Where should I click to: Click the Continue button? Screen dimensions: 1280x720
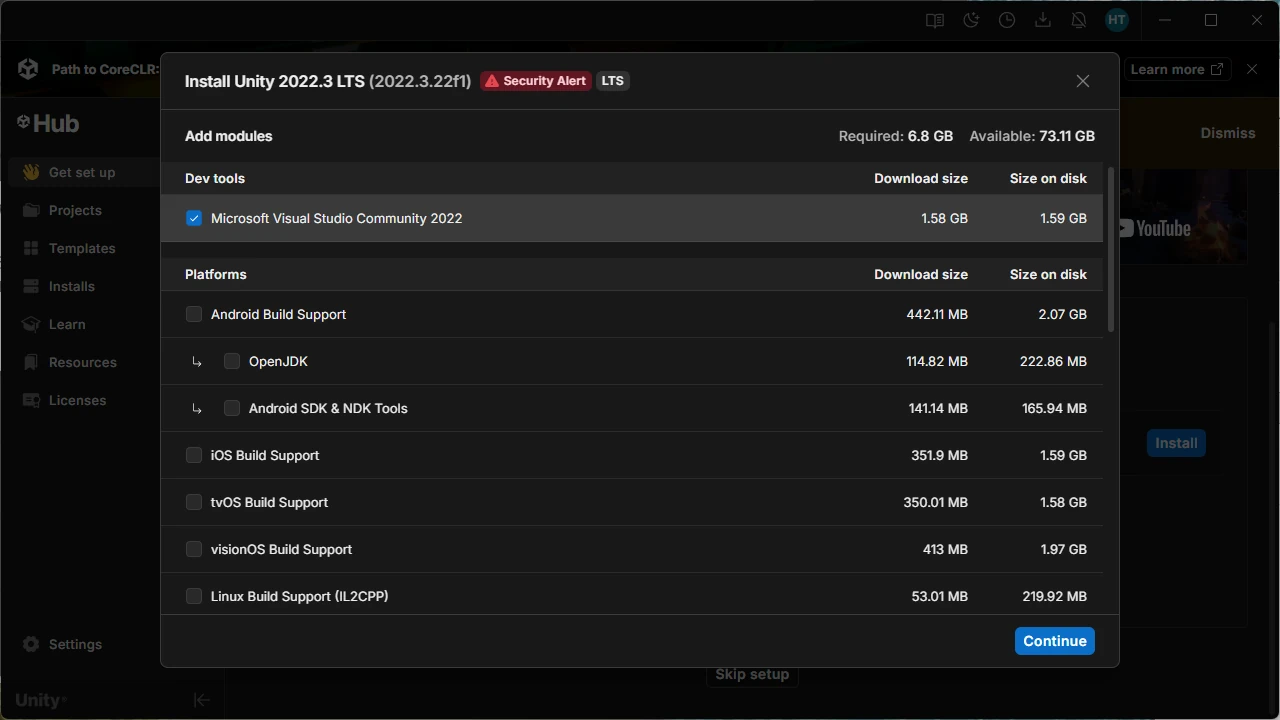pyautogui.click(x=1055, y=641)
